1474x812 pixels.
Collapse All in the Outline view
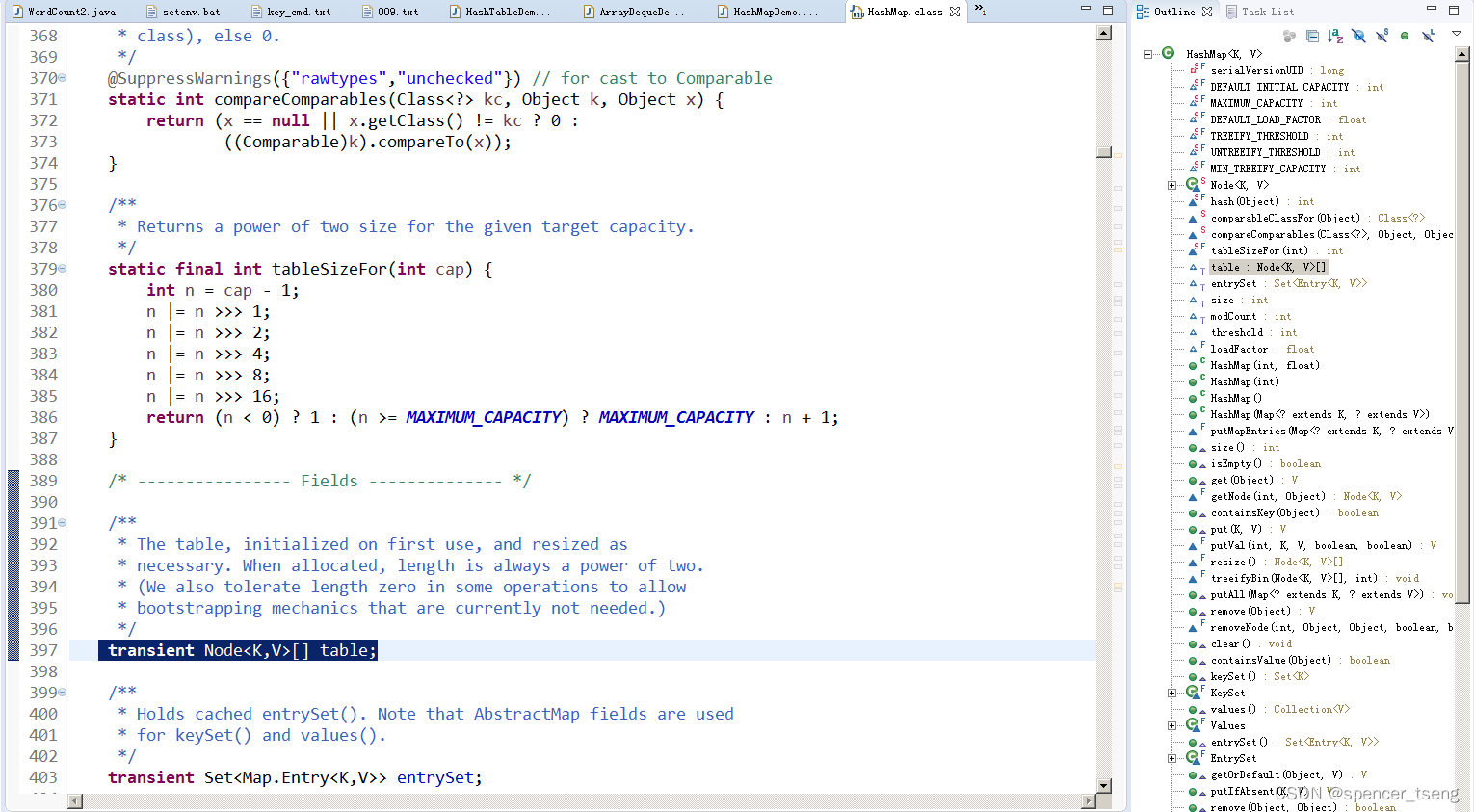pyautogui.click(x=1312, y=36)
